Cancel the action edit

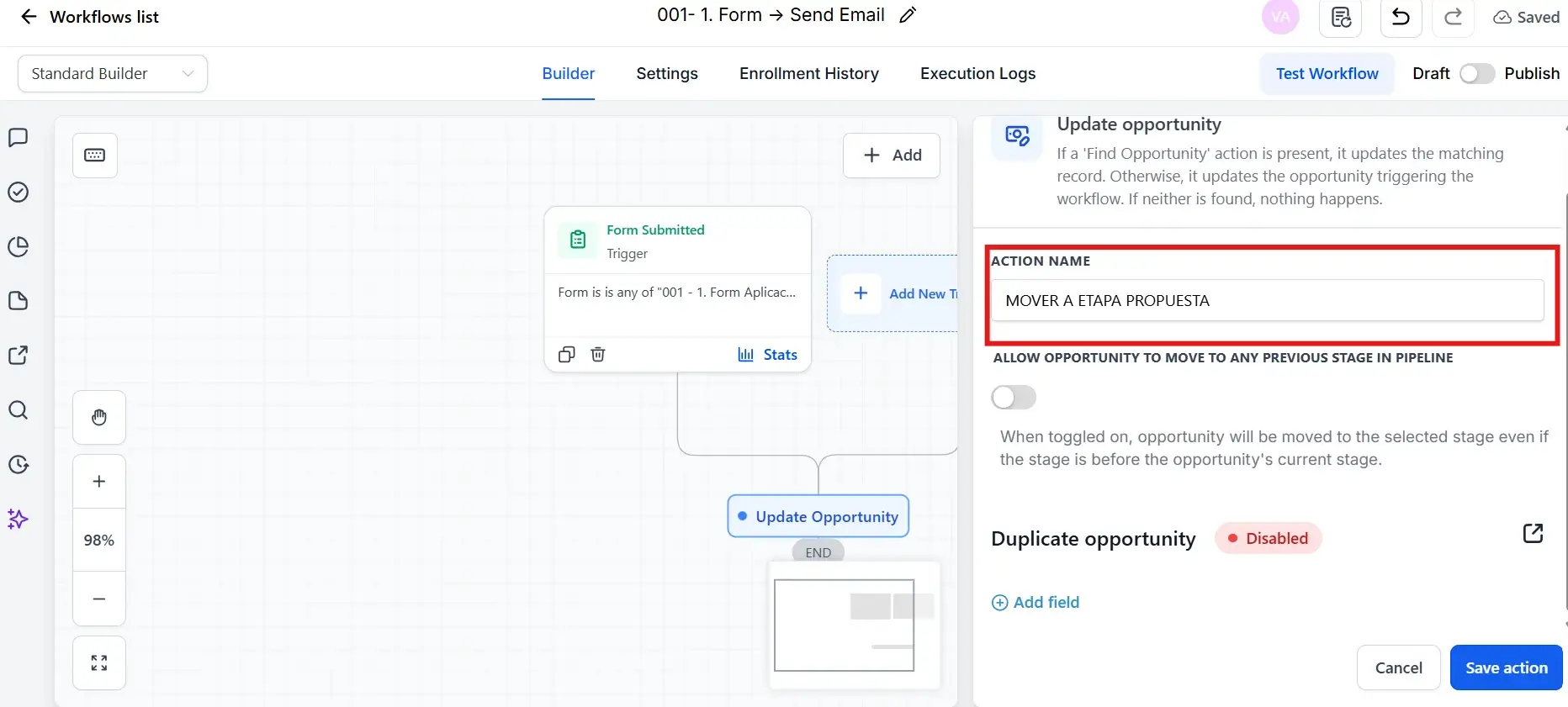coord(1399,668)
